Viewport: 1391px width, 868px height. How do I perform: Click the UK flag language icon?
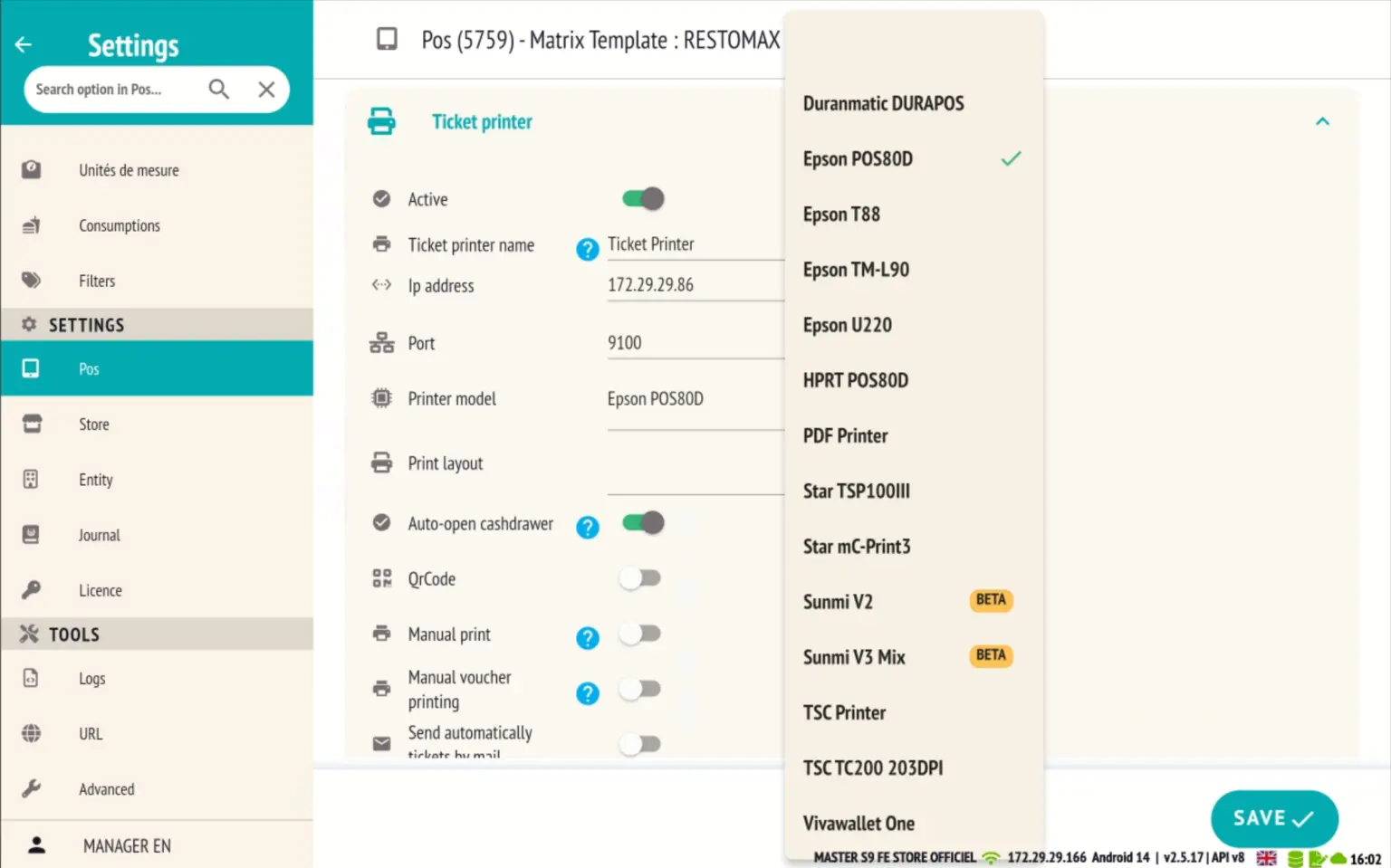(1266, 858)
